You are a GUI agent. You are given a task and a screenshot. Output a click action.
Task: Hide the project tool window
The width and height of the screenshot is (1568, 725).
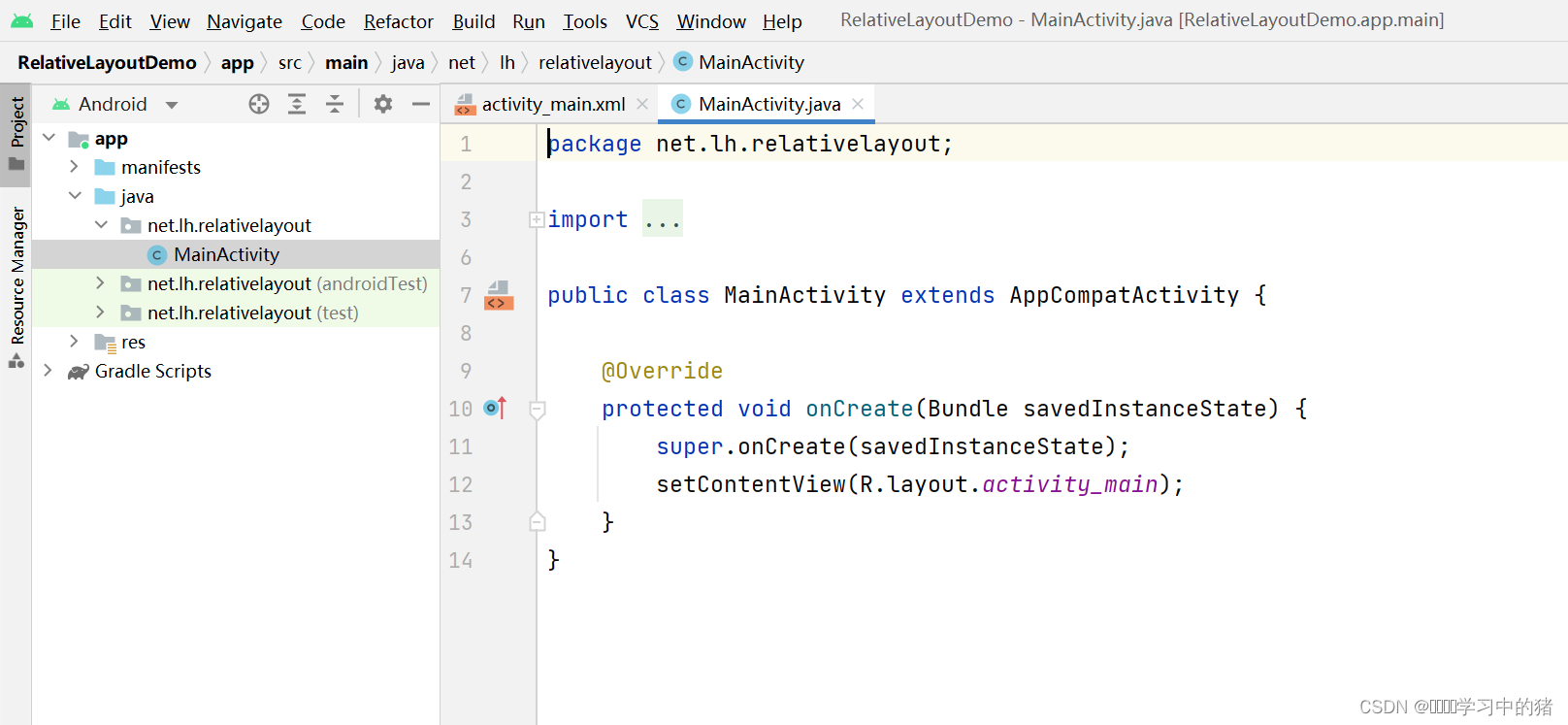click(421, 104)
